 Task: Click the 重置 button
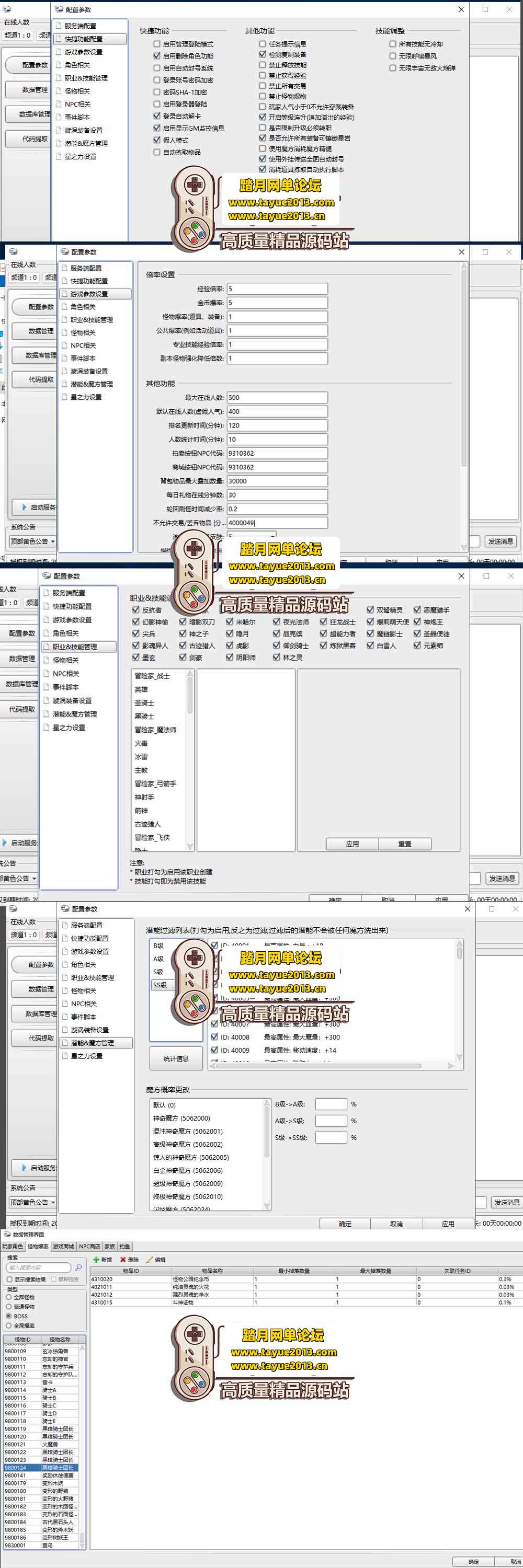(x=404, y=844)
